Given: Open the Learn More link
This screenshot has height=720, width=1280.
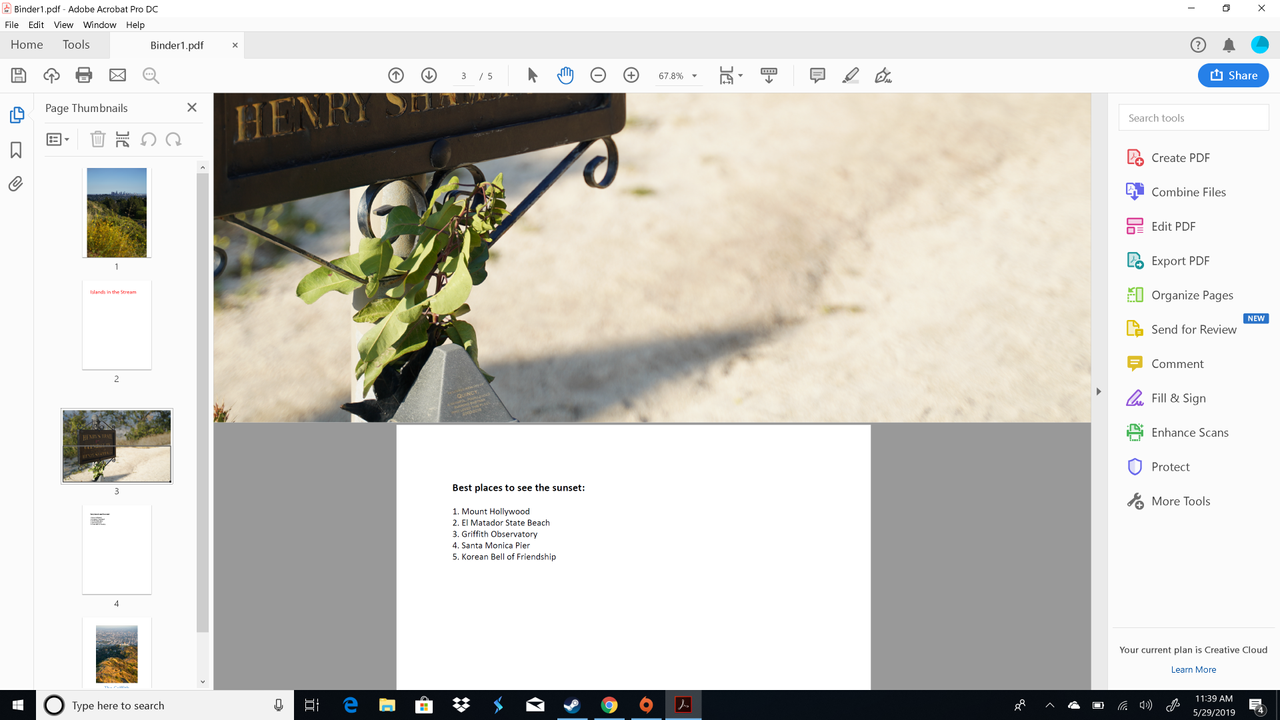Looking at the screenshot, I should (x=1193, y=670).
